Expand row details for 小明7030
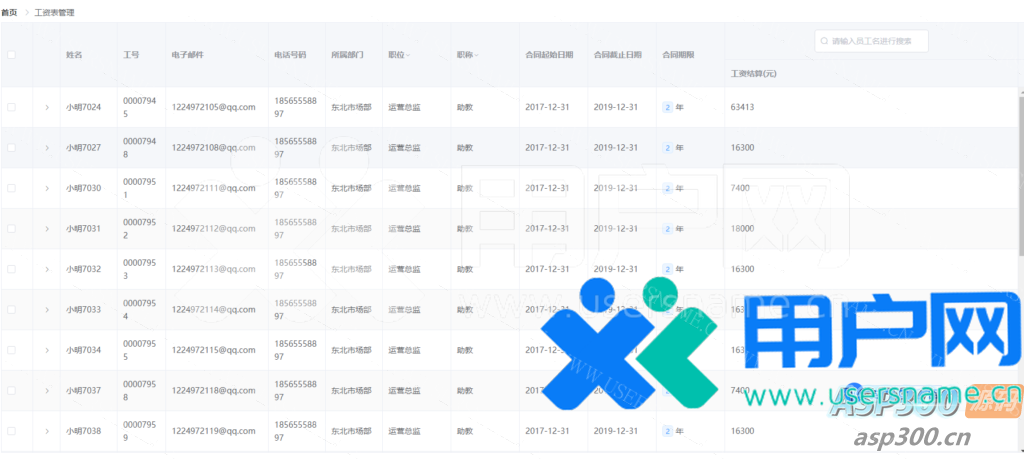 coord(46,188)
